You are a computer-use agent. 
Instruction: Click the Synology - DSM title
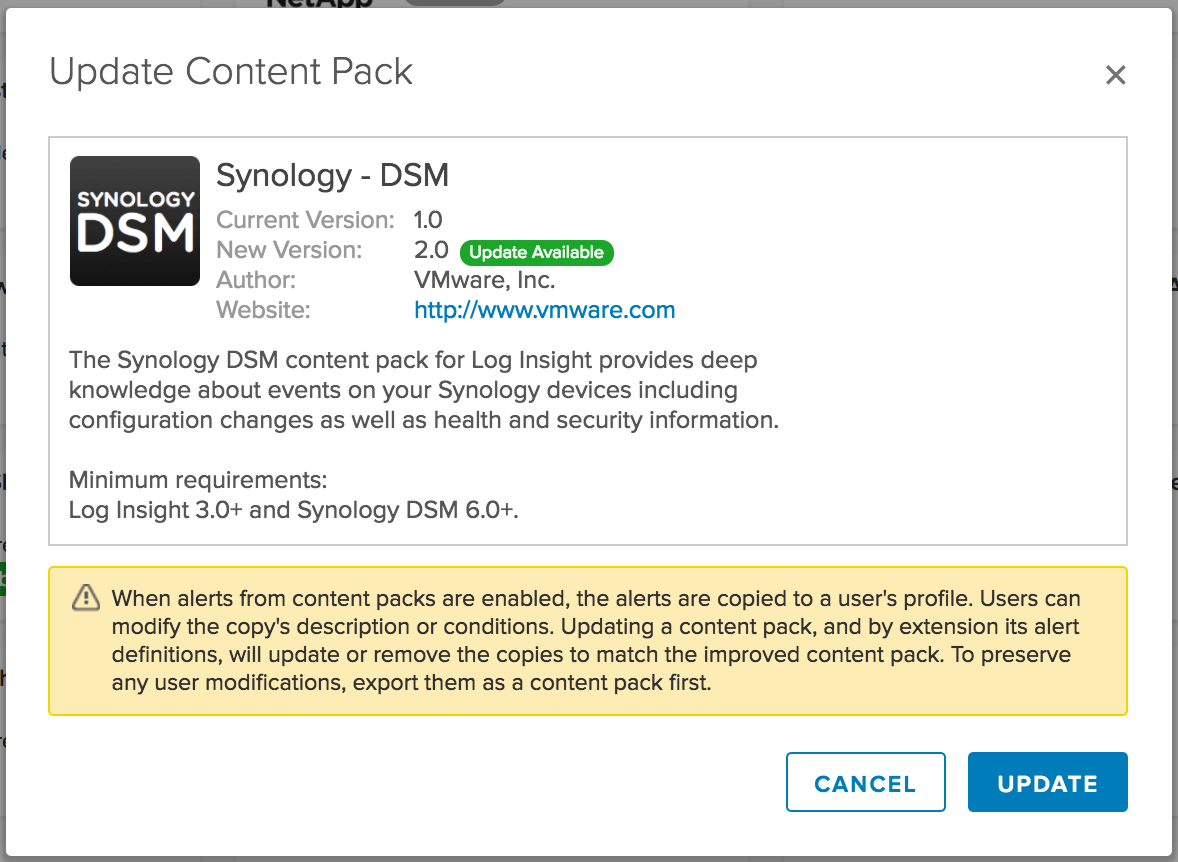332,176
